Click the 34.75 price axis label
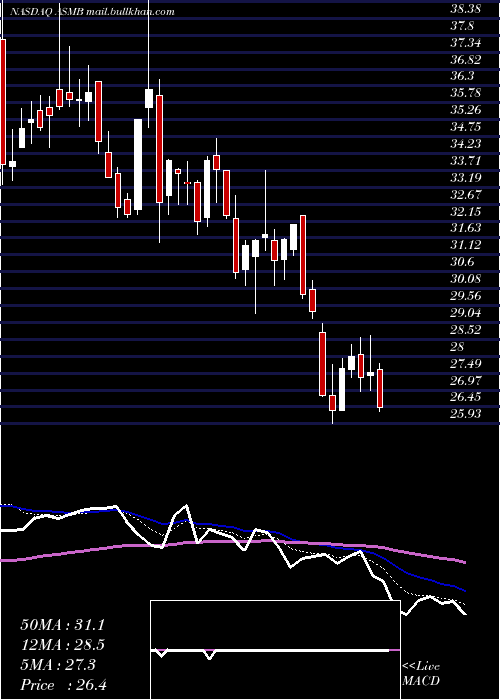The height and width of the screenshot is (700, 500). point(466,127)
